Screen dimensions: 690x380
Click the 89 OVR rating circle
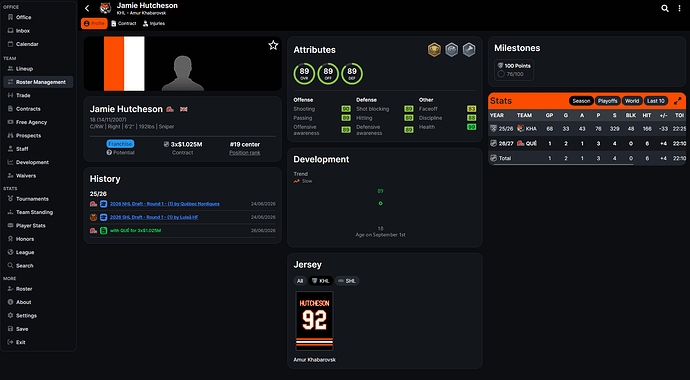click(x=304, y=73)
